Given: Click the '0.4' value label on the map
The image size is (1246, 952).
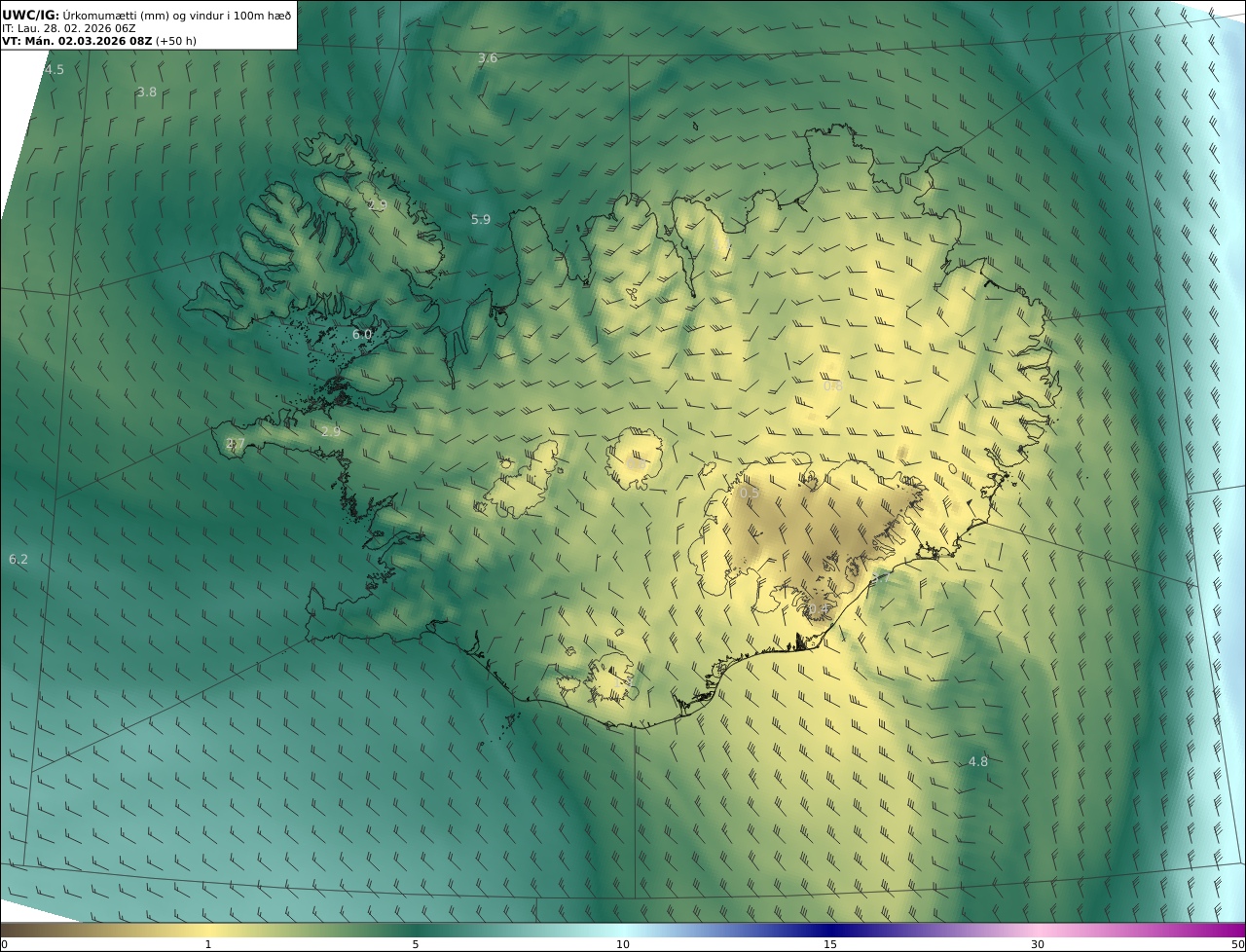Looking at the screenshot, I should 819,610.
